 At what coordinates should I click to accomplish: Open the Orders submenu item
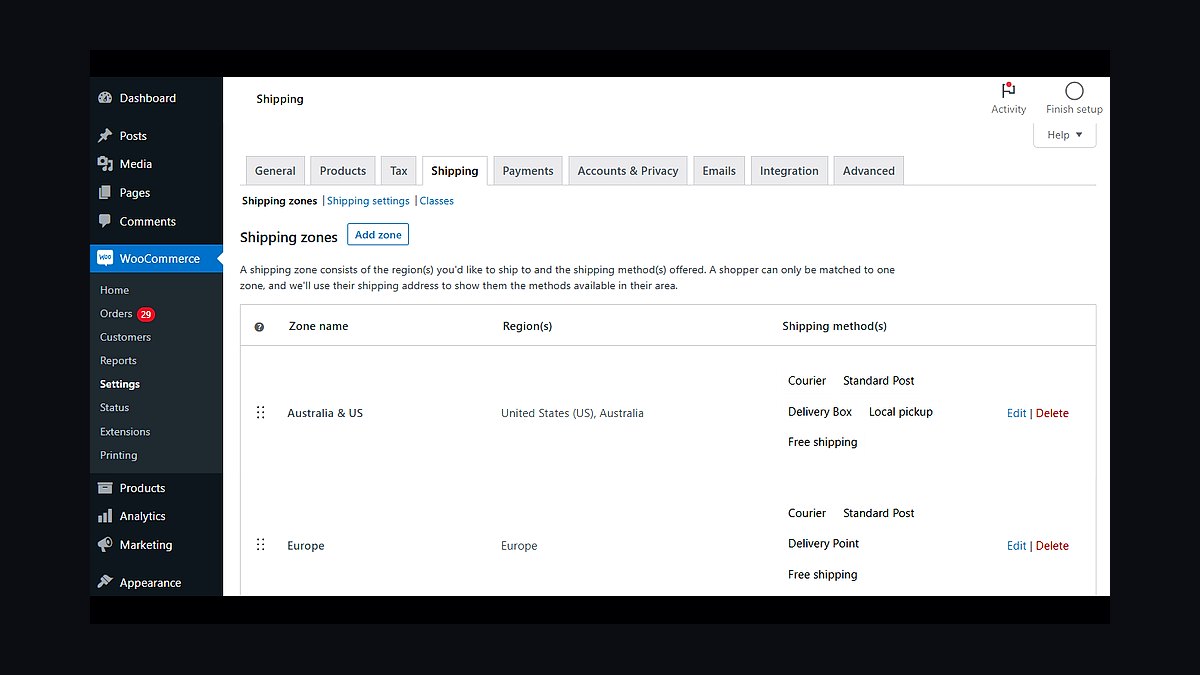(116, 314)
